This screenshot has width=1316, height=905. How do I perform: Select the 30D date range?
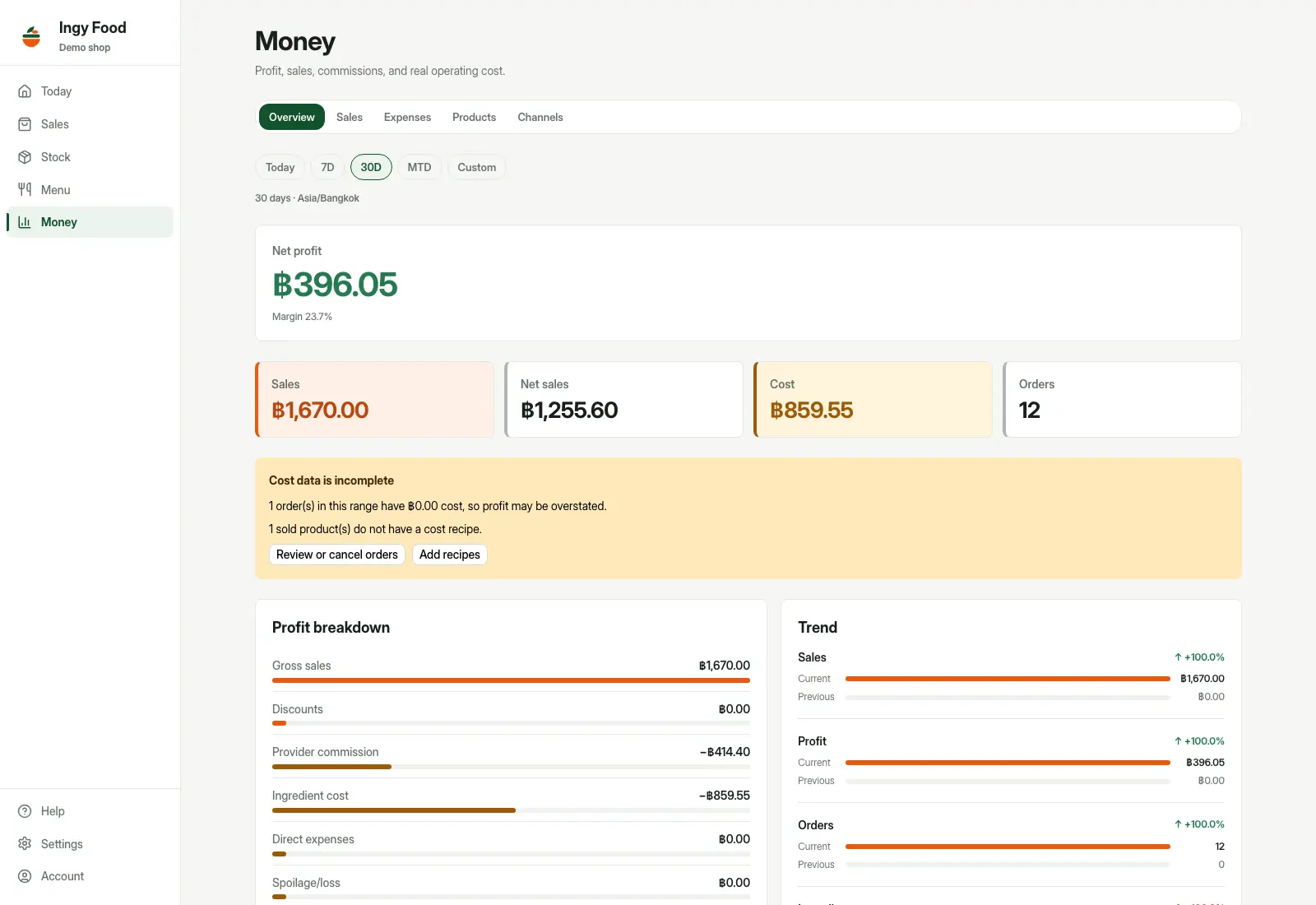click(371, 167)
